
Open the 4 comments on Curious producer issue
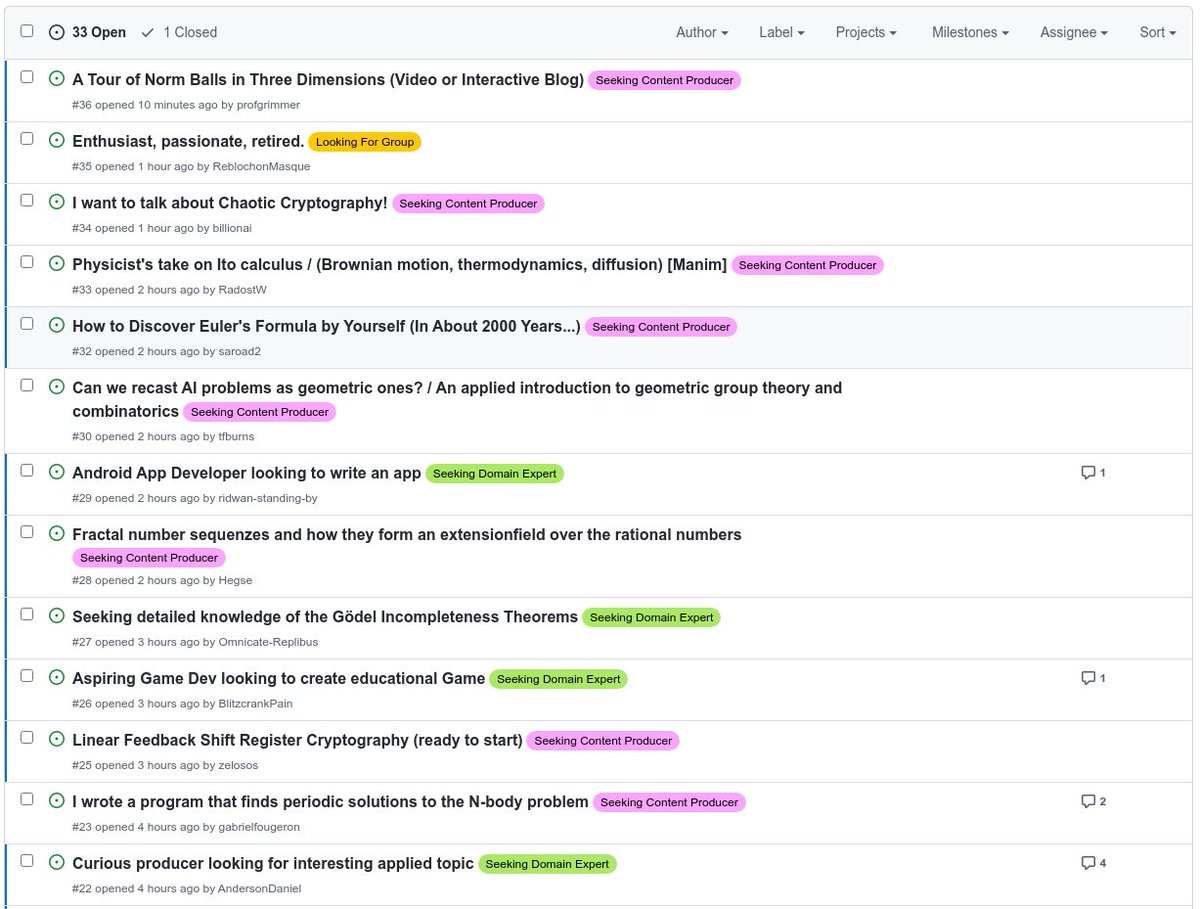1093,863
